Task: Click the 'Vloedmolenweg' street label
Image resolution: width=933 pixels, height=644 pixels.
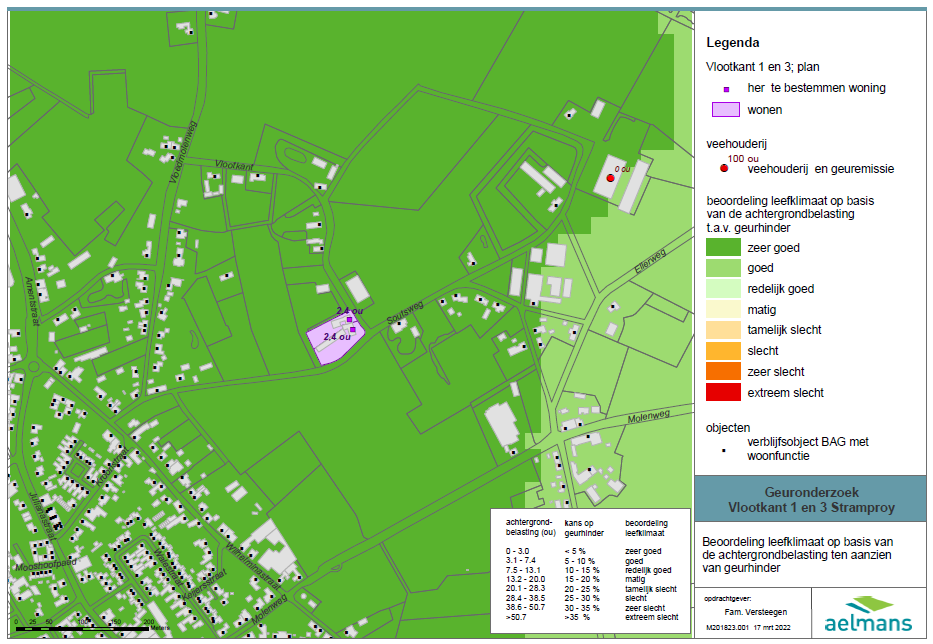Action: [x=182, y=152]
